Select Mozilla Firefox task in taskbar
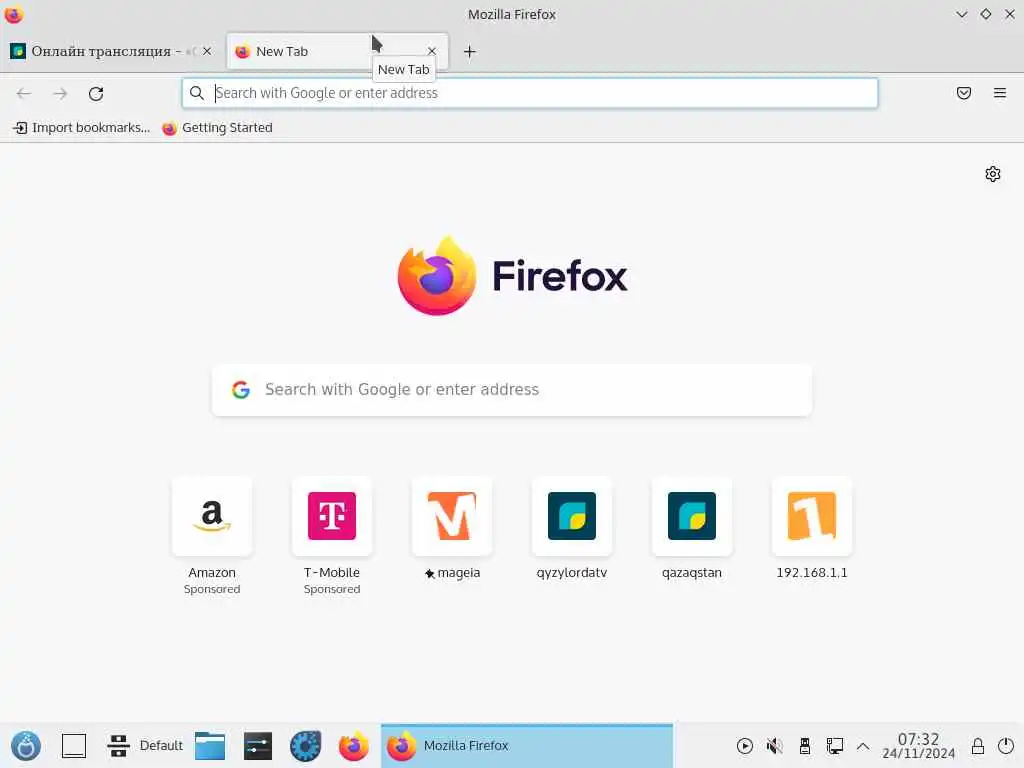 pyautogui.click(x=526, y=746)
